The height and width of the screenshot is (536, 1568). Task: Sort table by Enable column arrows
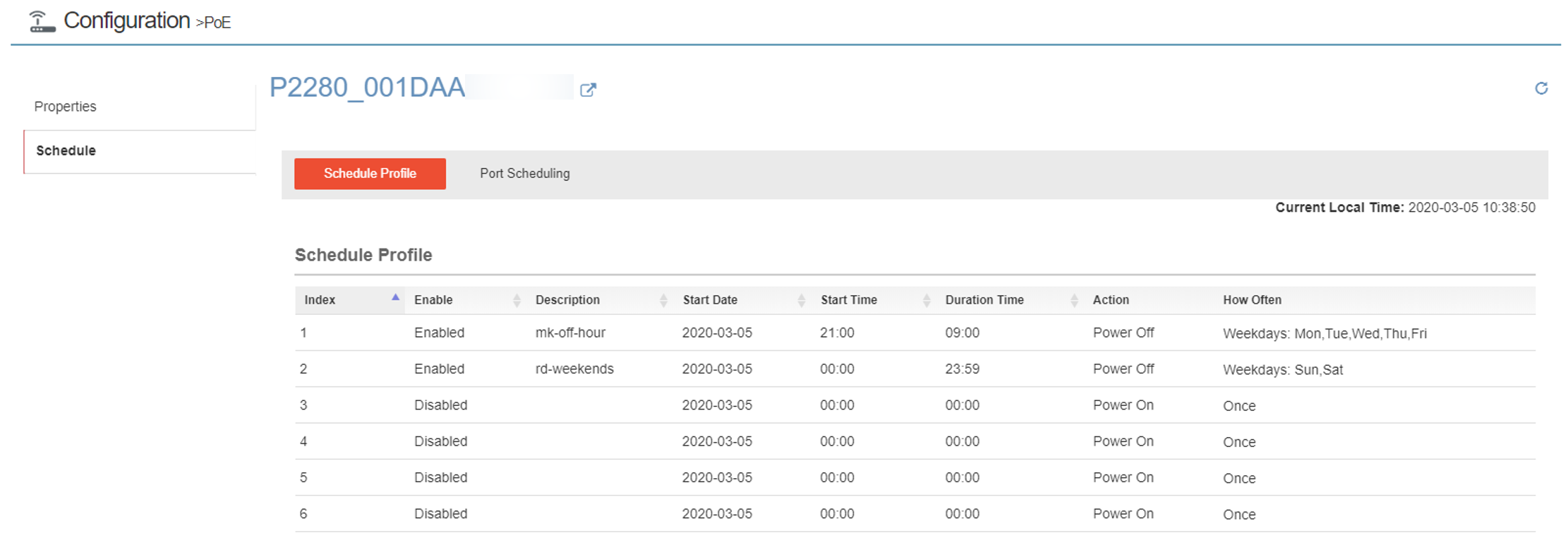click(517, 300)
